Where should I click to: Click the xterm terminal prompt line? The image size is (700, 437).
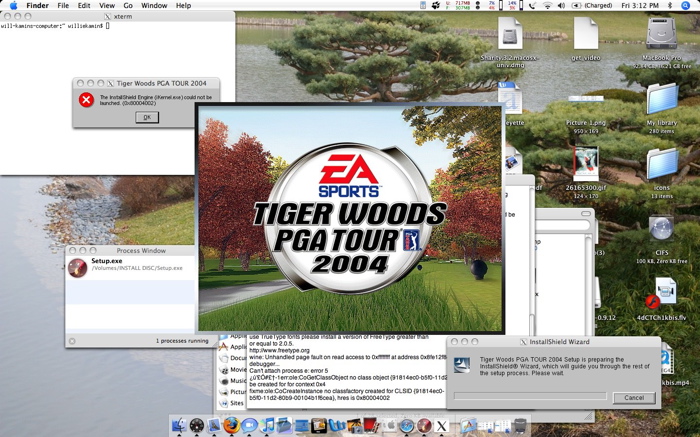55,26
